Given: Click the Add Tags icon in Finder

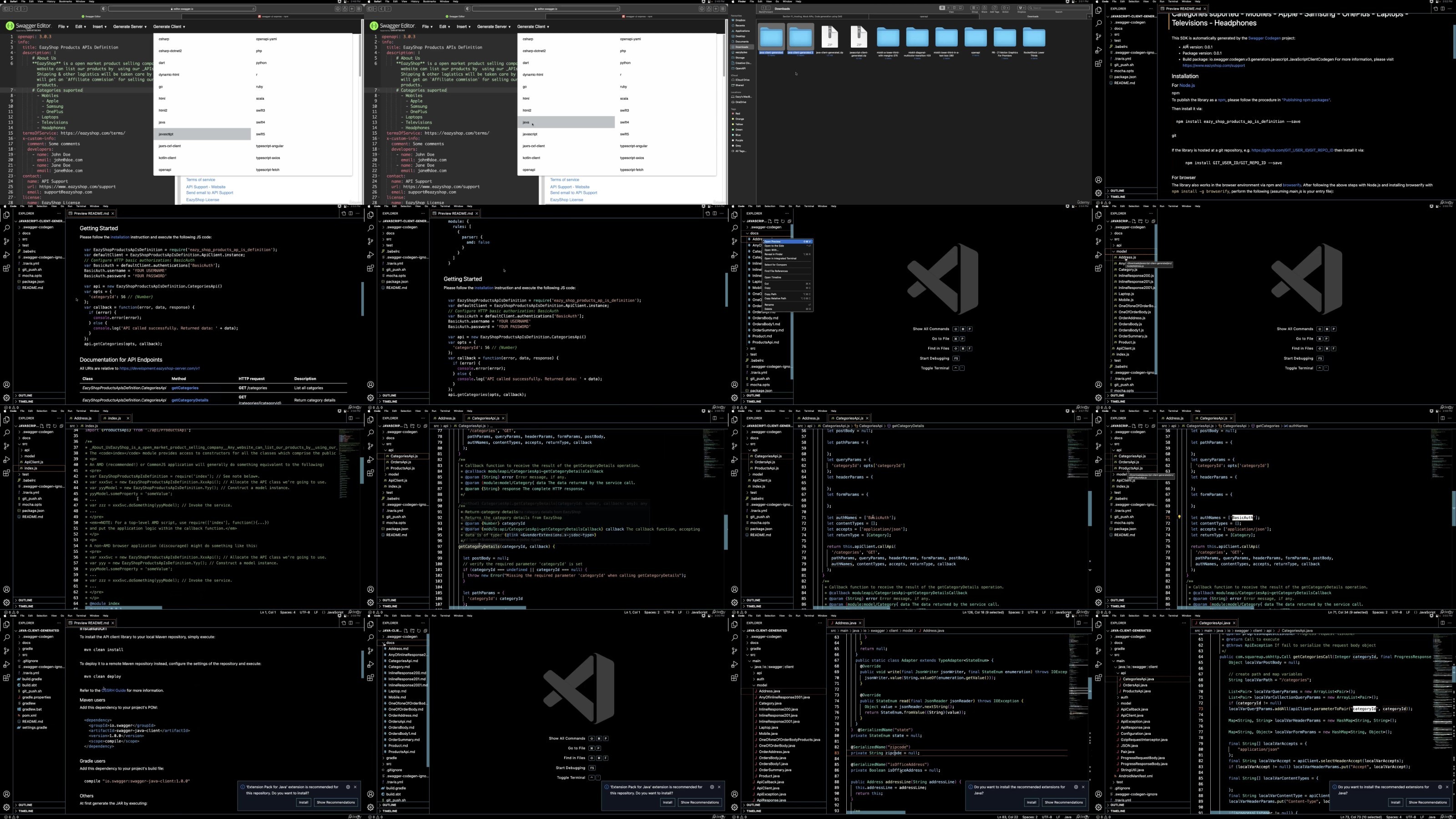Looking at the screenshot, I should coord(995,8).
